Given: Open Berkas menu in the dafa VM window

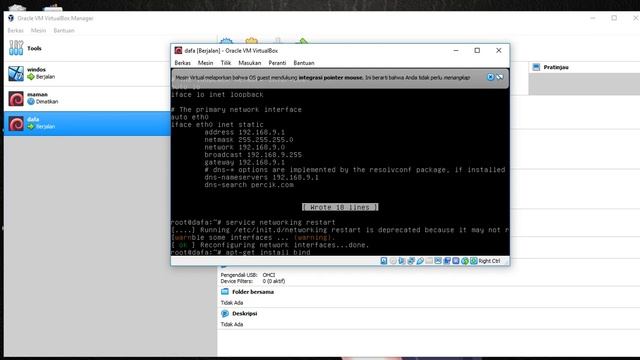Looking at the screenshot, I should pos(182,63).
